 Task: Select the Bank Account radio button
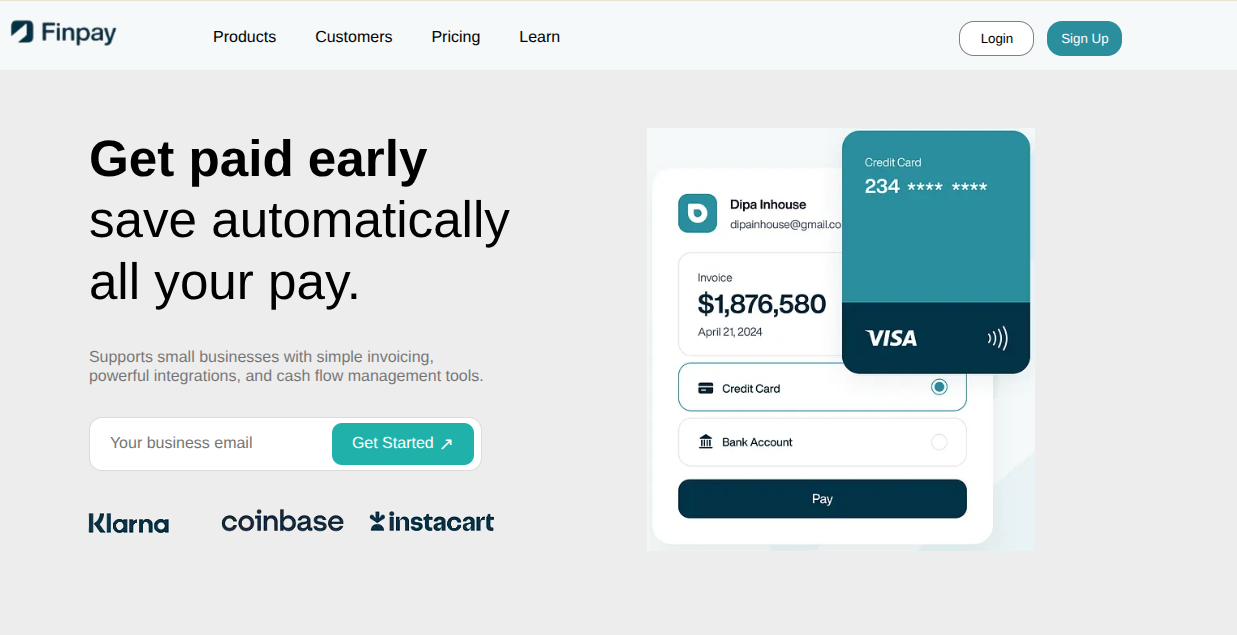(x=939, y=442)
